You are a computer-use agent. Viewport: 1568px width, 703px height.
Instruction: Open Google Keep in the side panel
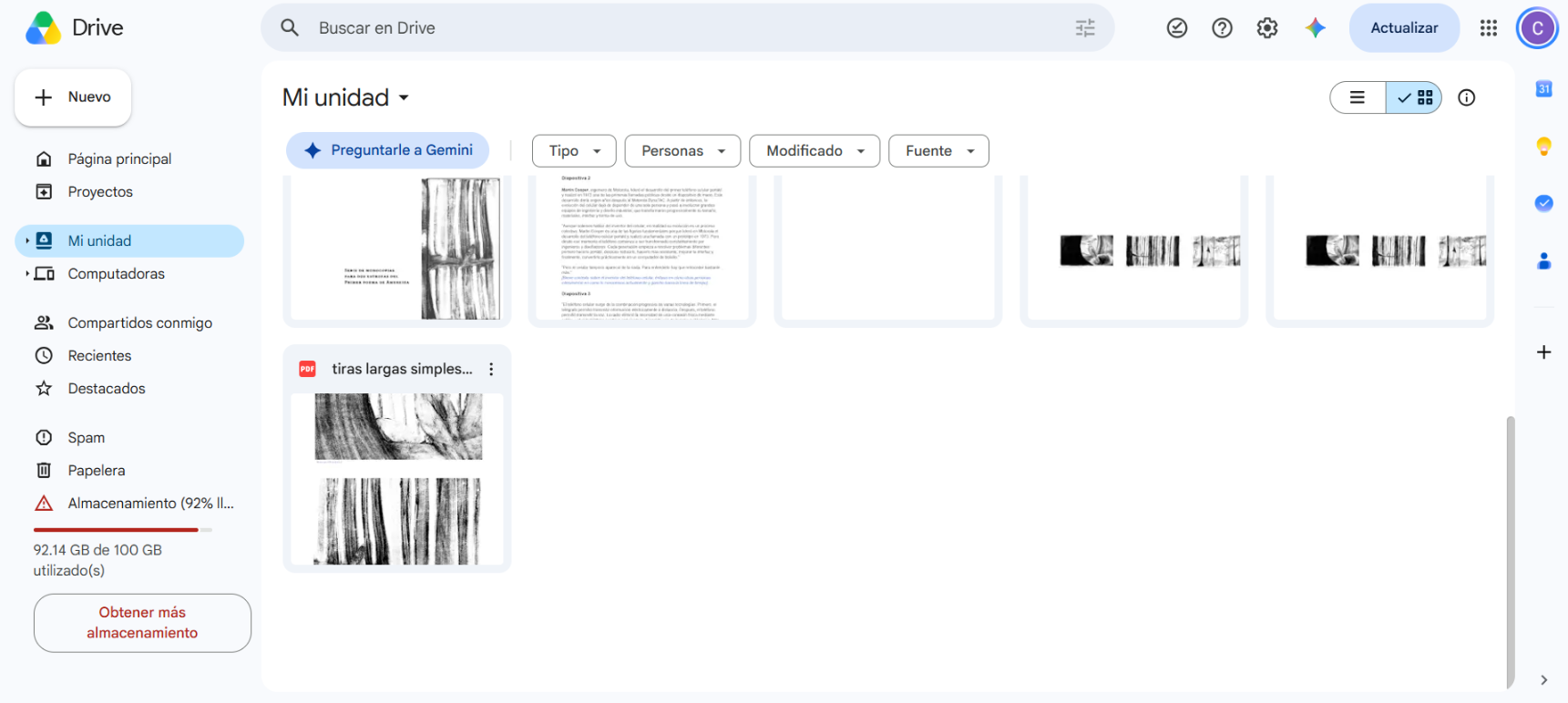(x=1543, y=146)
